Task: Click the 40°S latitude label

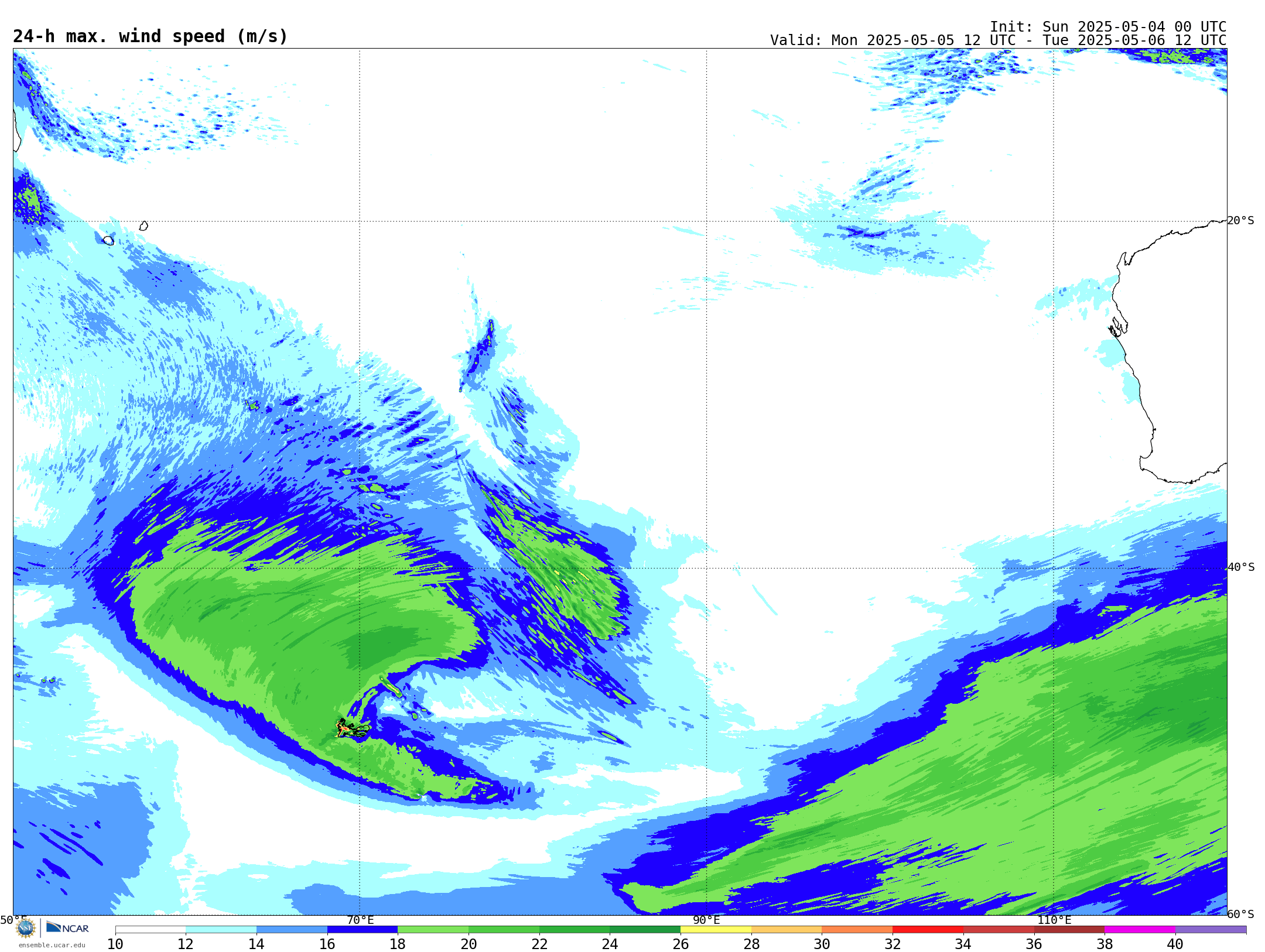Action: coord(1241,567)
